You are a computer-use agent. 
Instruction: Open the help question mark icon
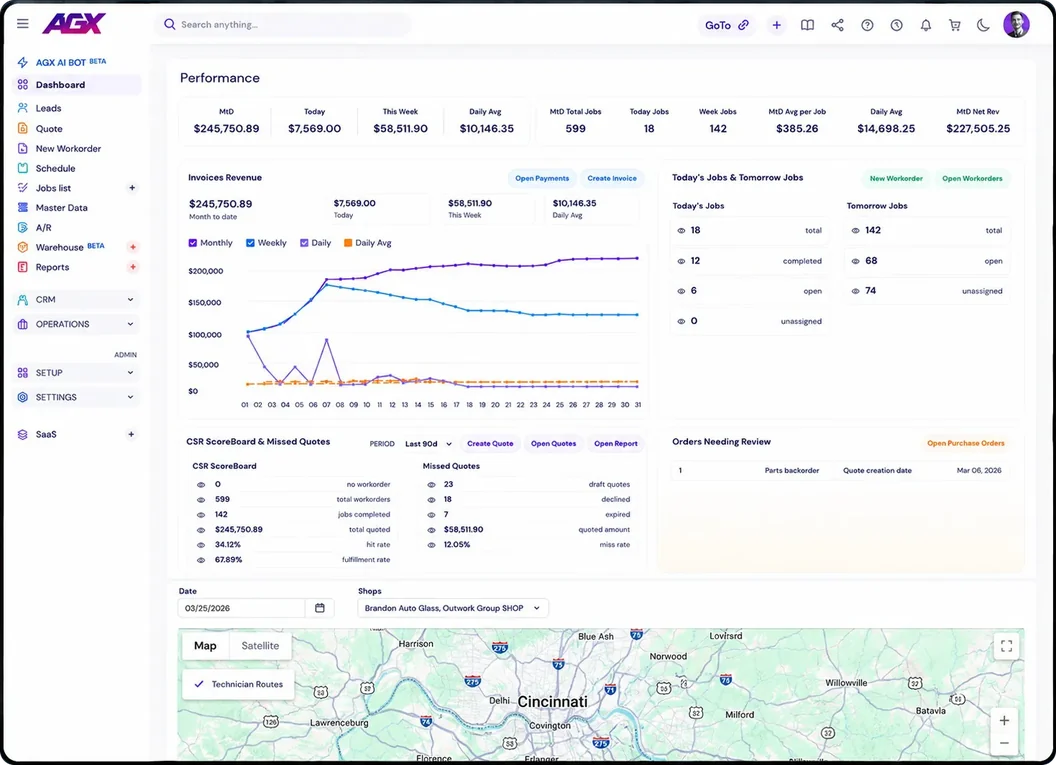coord(867,25)
